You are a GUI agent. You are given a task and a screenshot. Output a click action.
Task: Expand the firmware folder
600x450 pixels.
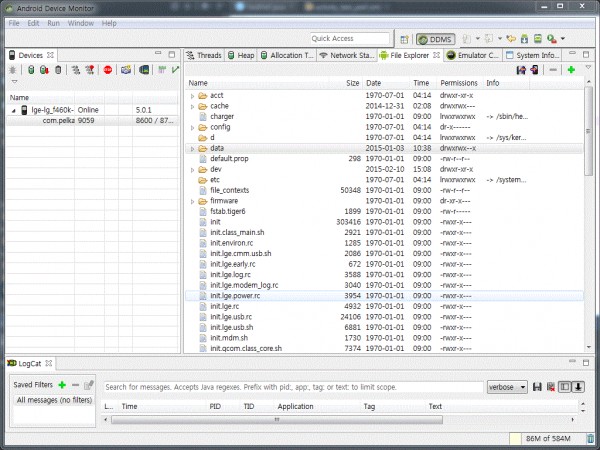tap(192, 201)
